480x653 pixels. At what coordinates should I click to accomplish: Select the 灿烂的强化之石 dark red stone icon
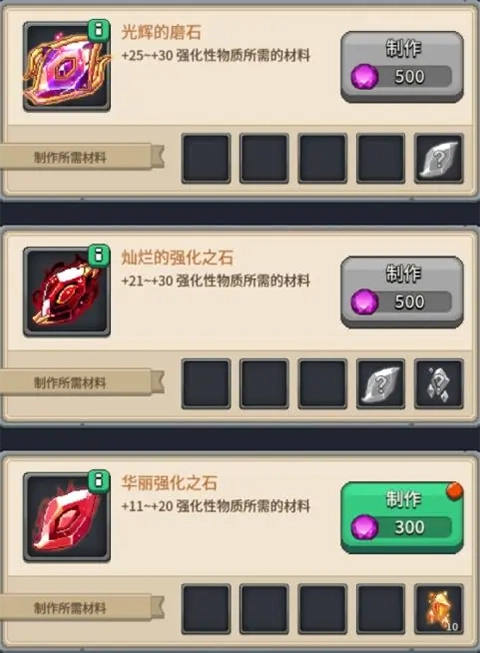67,292
